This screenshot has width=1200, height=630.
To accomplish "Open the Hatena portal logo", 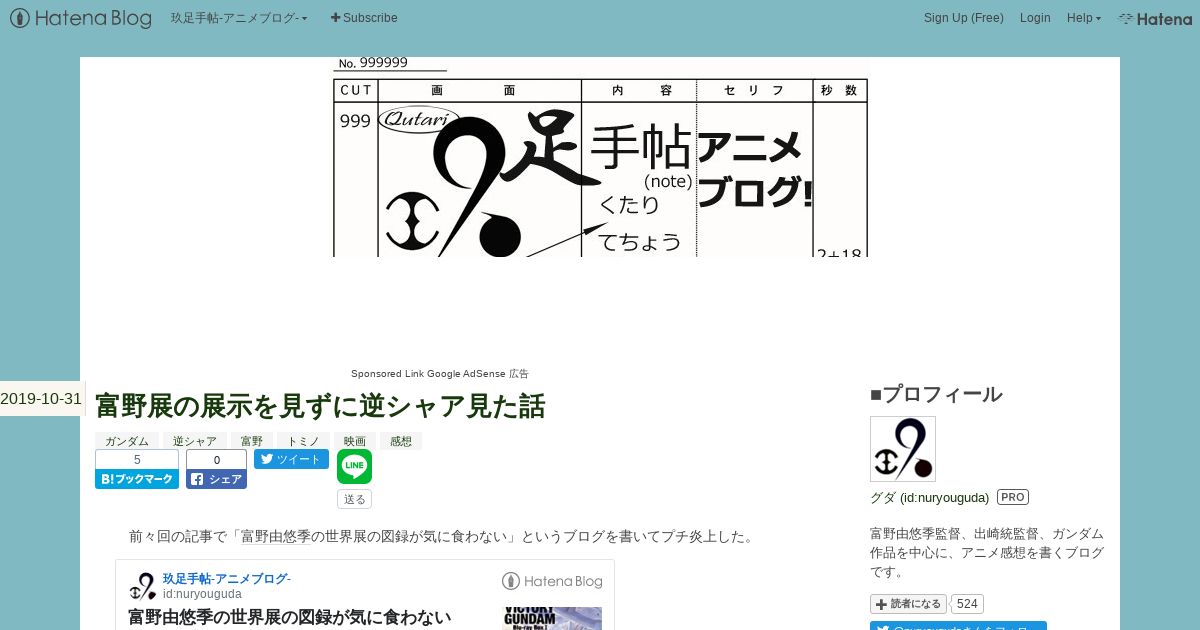I will 1155,18.
